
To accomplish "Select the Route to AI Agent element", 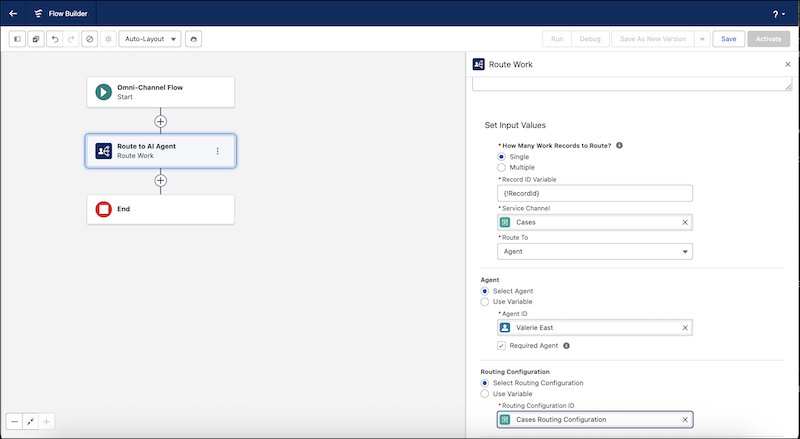I will click(161, 151).
